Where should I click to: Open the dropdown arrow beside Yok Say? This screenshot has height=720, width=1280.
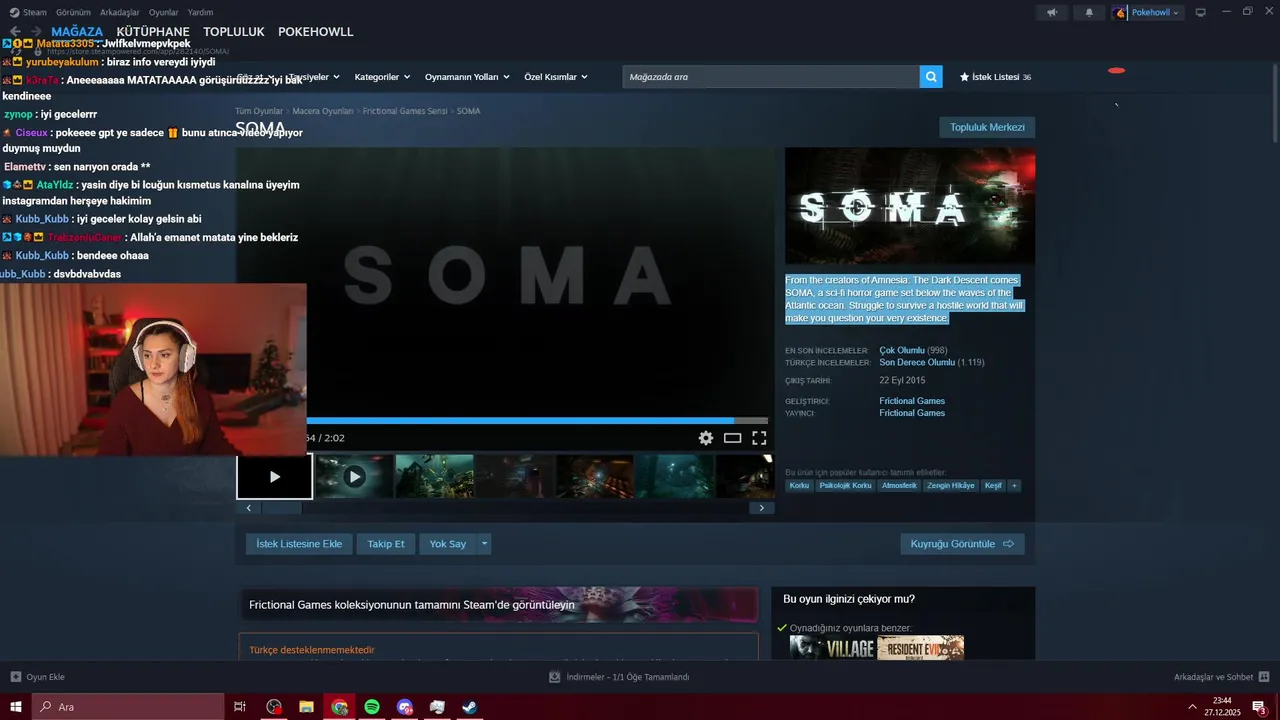[x=484, y=544]
